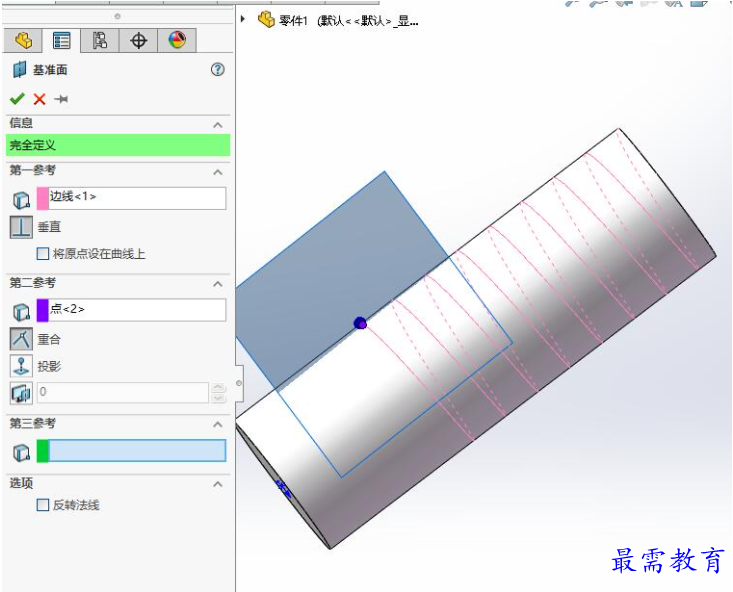
Task: Click the help question mark icon
Action: pos(217,70)
